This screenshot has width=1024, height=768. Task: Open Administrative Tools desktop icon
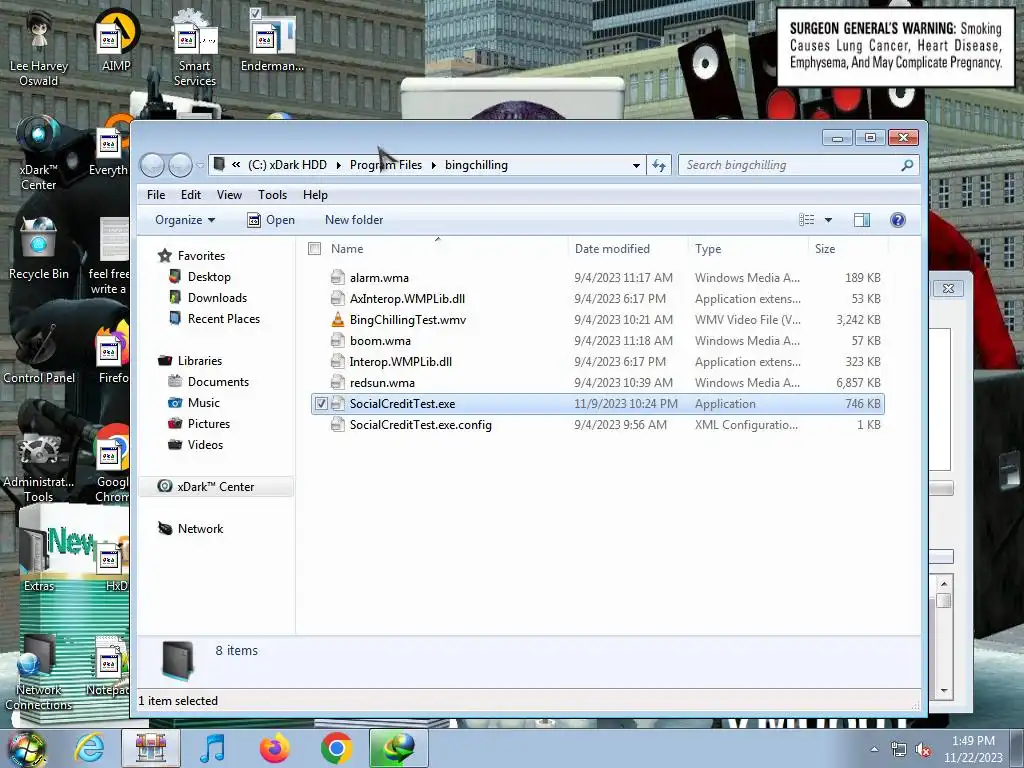39,467
